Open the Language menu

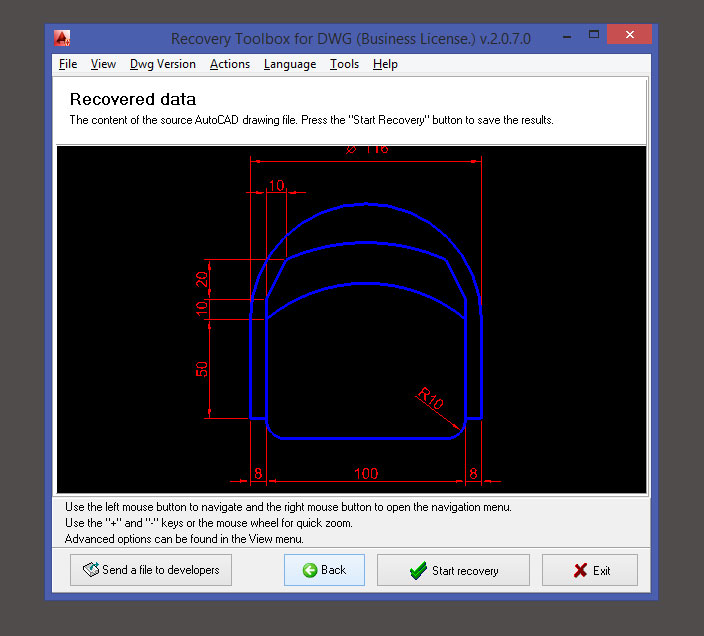(290, 64)
